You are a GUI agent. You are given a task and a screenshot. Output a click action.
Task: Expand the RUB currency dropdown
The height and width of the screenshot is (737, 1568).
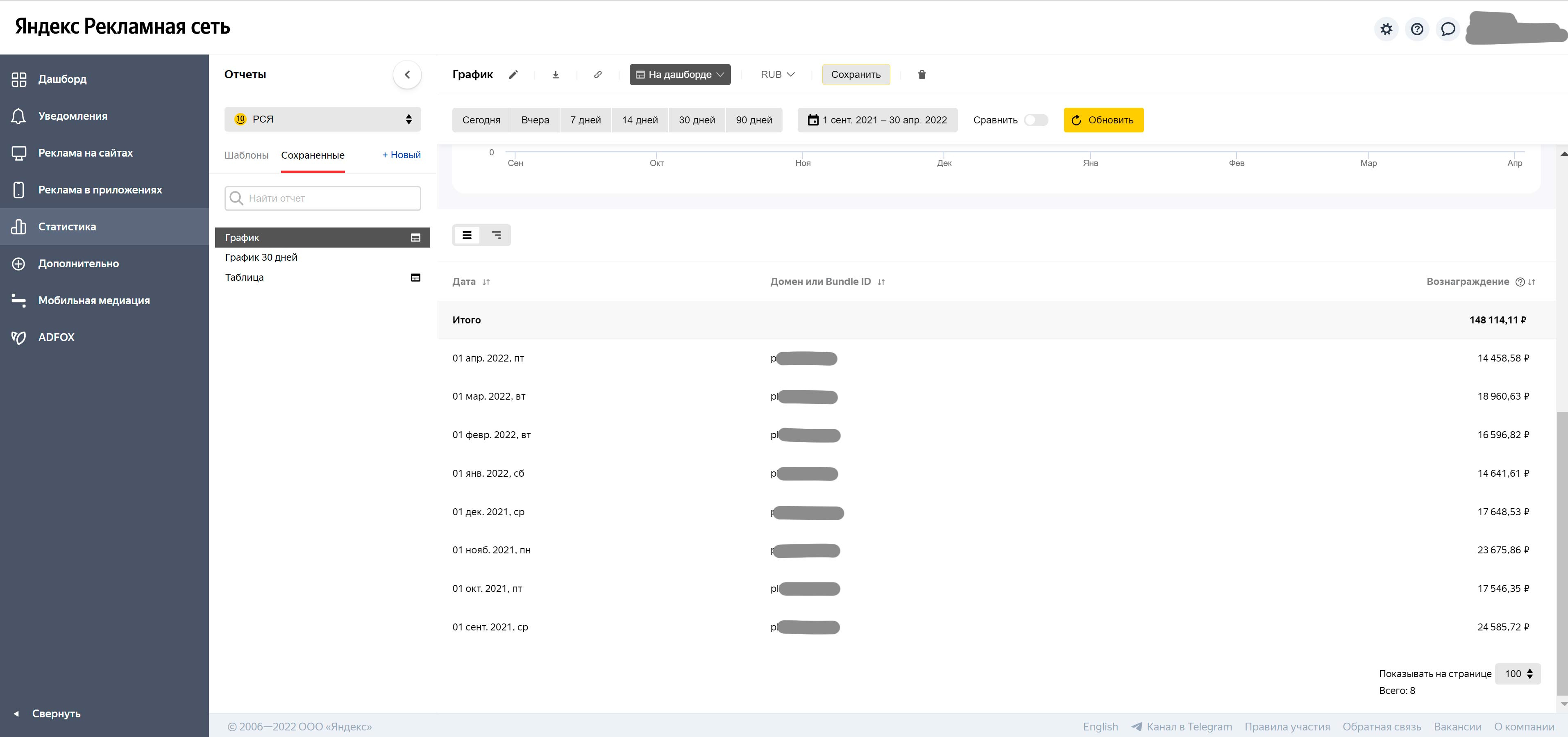[x=777, y=74]
